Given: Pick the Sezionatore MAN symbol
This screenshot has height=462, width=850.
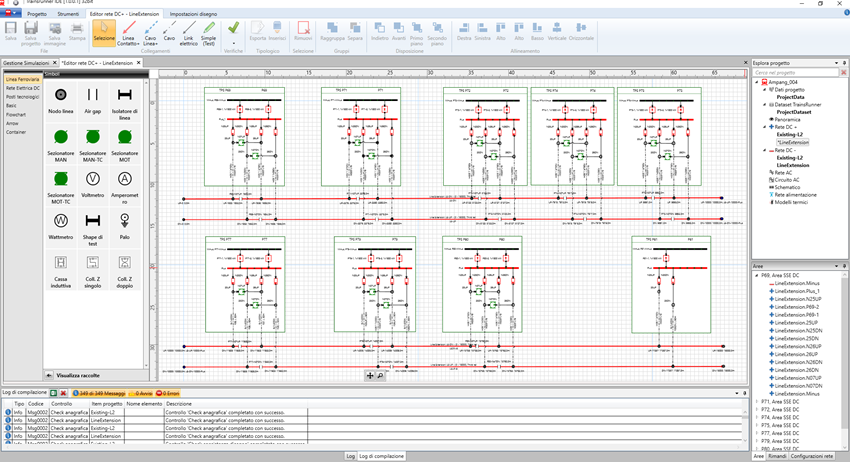Looking at the screenshot, I should tap(61, 145).
